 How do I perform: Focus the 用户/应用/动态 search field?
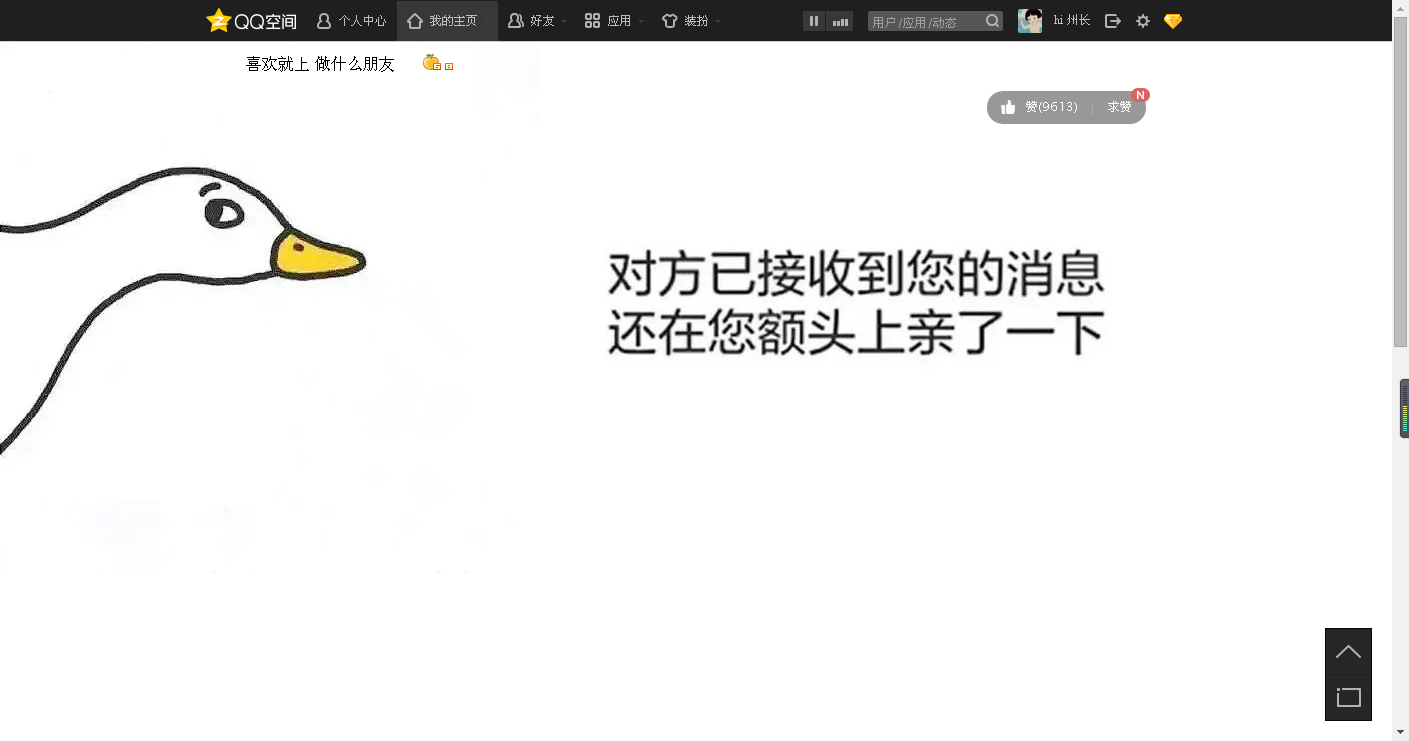tap(926, 21)
